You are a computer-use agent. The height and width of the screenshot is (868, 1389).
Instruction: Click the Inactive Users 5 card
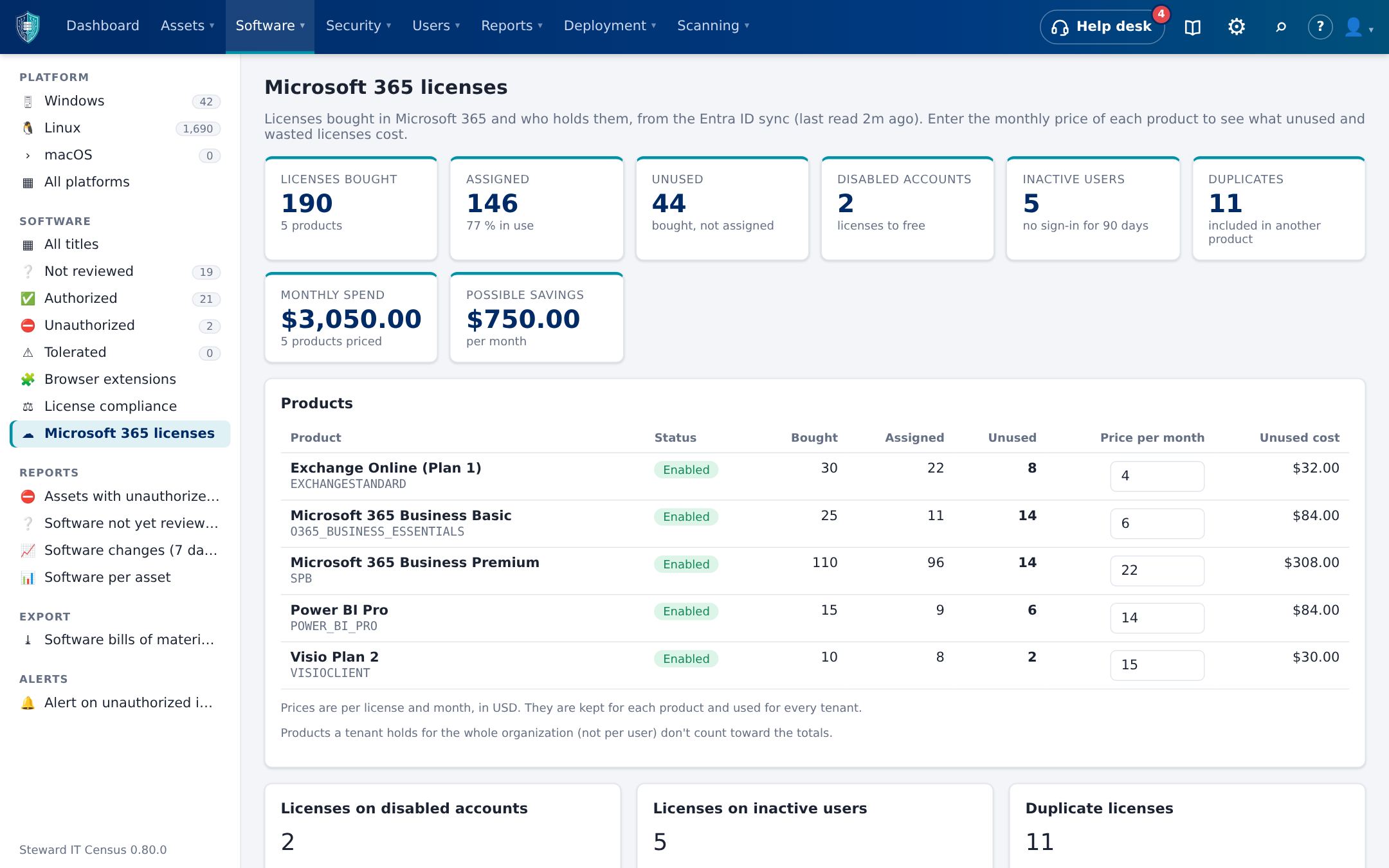[1093, 208]
